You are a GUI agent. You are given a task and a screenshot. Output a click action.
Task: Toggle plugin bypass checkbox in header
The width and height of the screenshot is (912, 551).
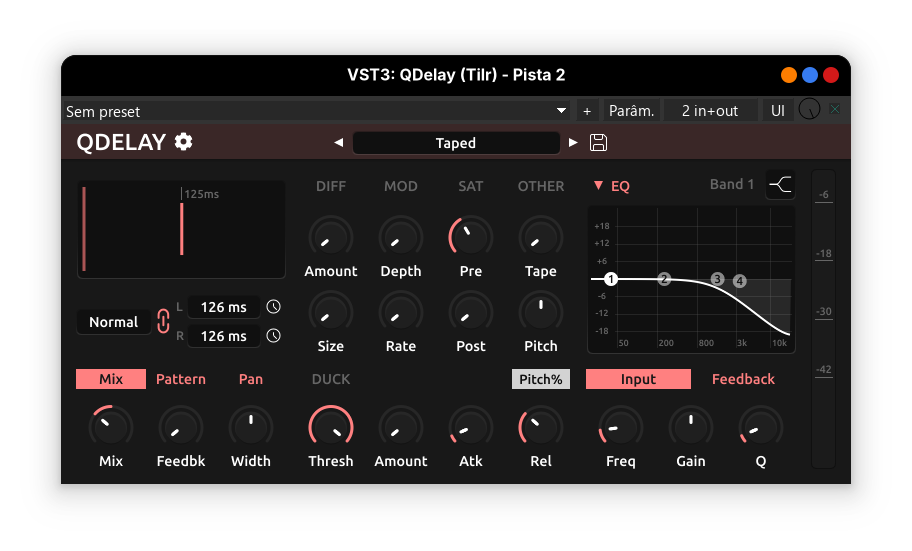[x=835, y=109]
